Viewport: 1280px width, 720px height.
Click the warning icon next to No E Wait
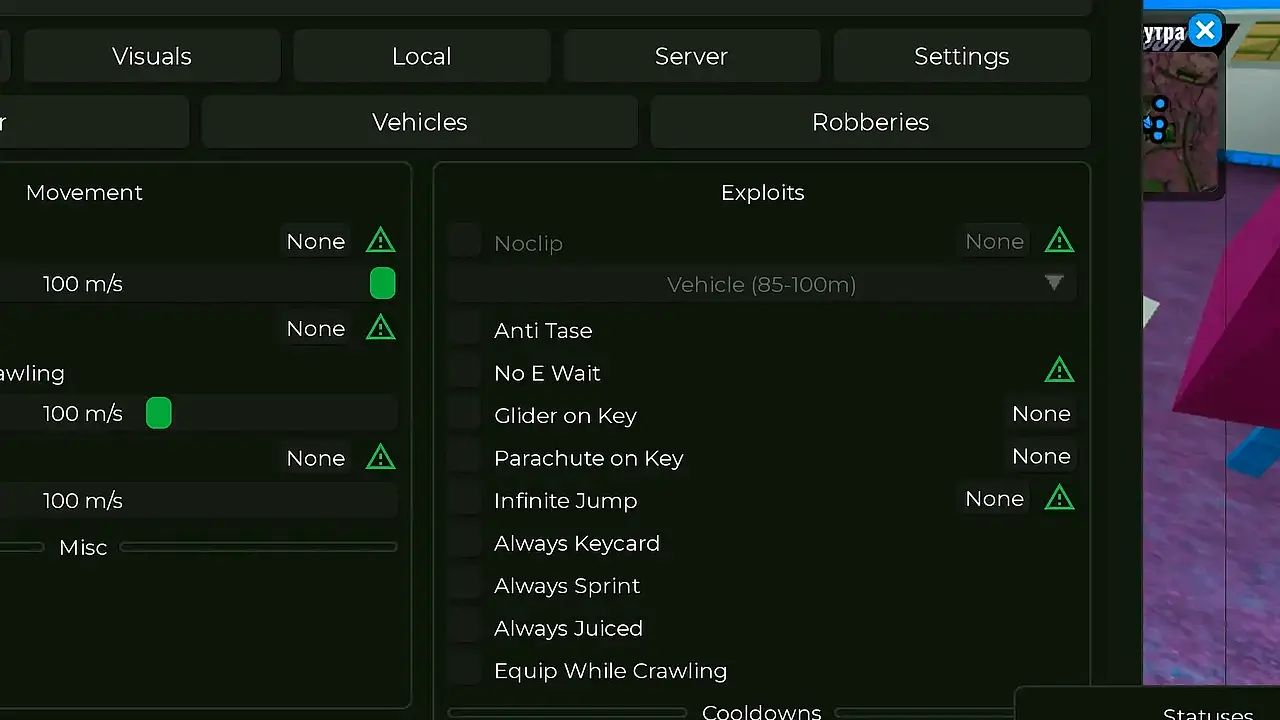pos(1059,371)
